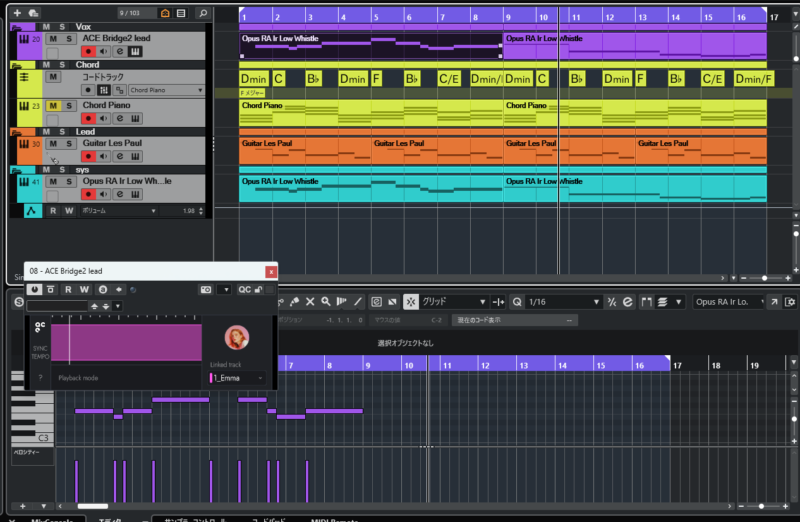Toggle record enable on Opus RA track
800x522 pixels.
pos(88,194)
